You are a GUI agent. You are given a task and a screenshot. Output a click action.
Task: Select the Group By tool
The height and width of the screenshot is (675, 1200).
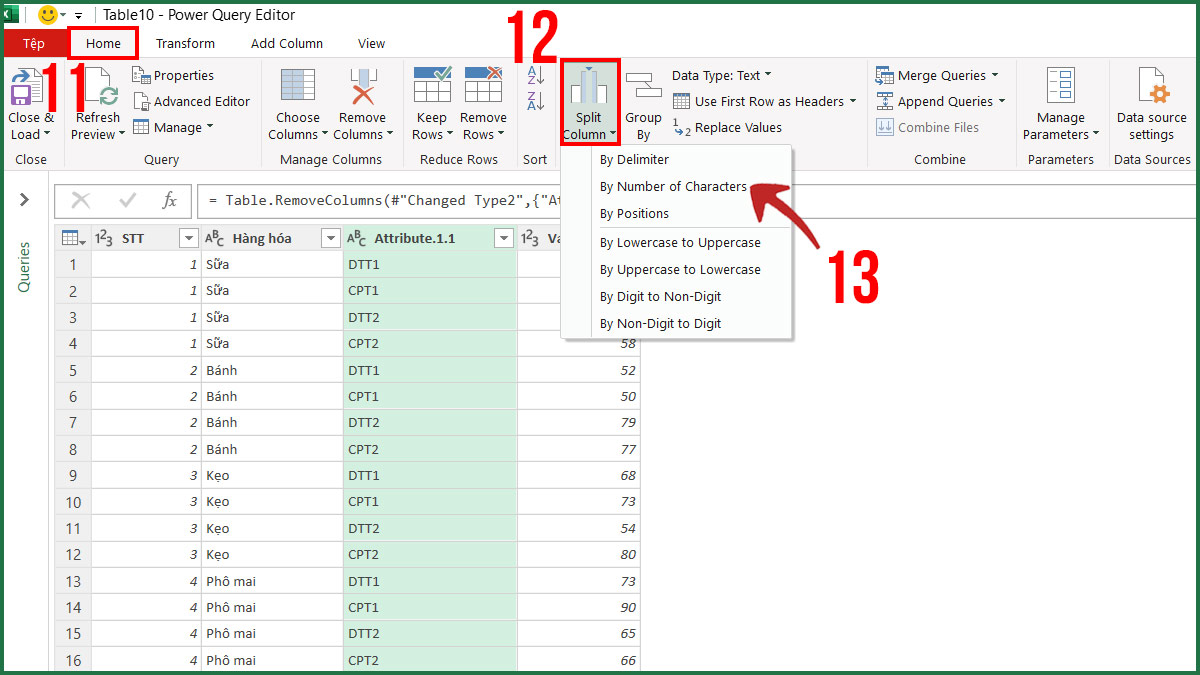[643, 101]
